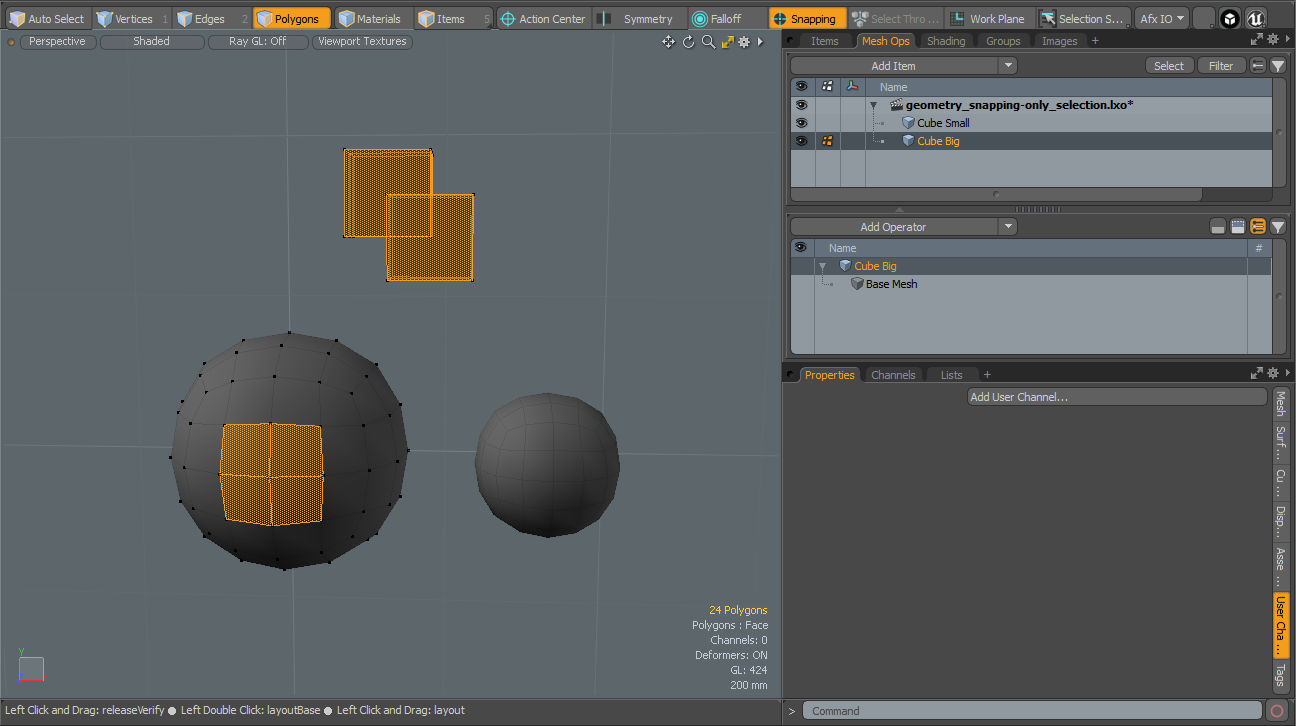Open the Afx IO dropdown menu
Screen dimensions: 1296x726
(x=1162, y=18)
